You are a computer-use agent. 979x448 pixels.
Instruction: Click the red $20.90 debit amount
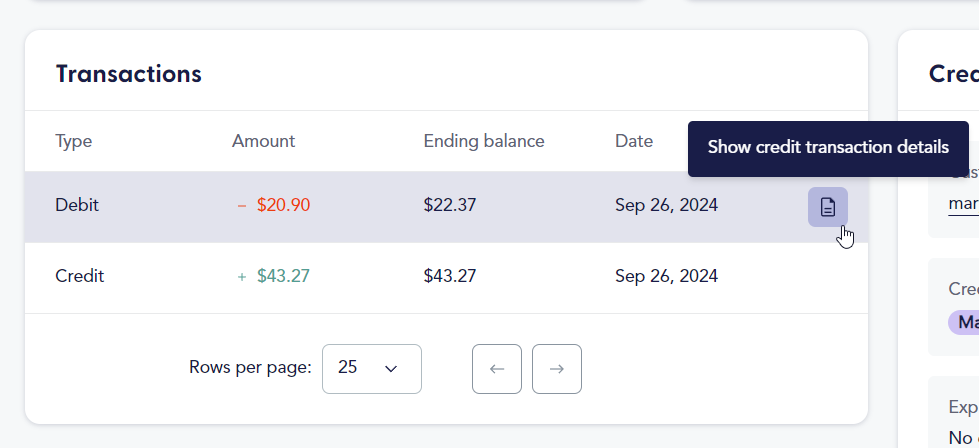click(283, 205)
